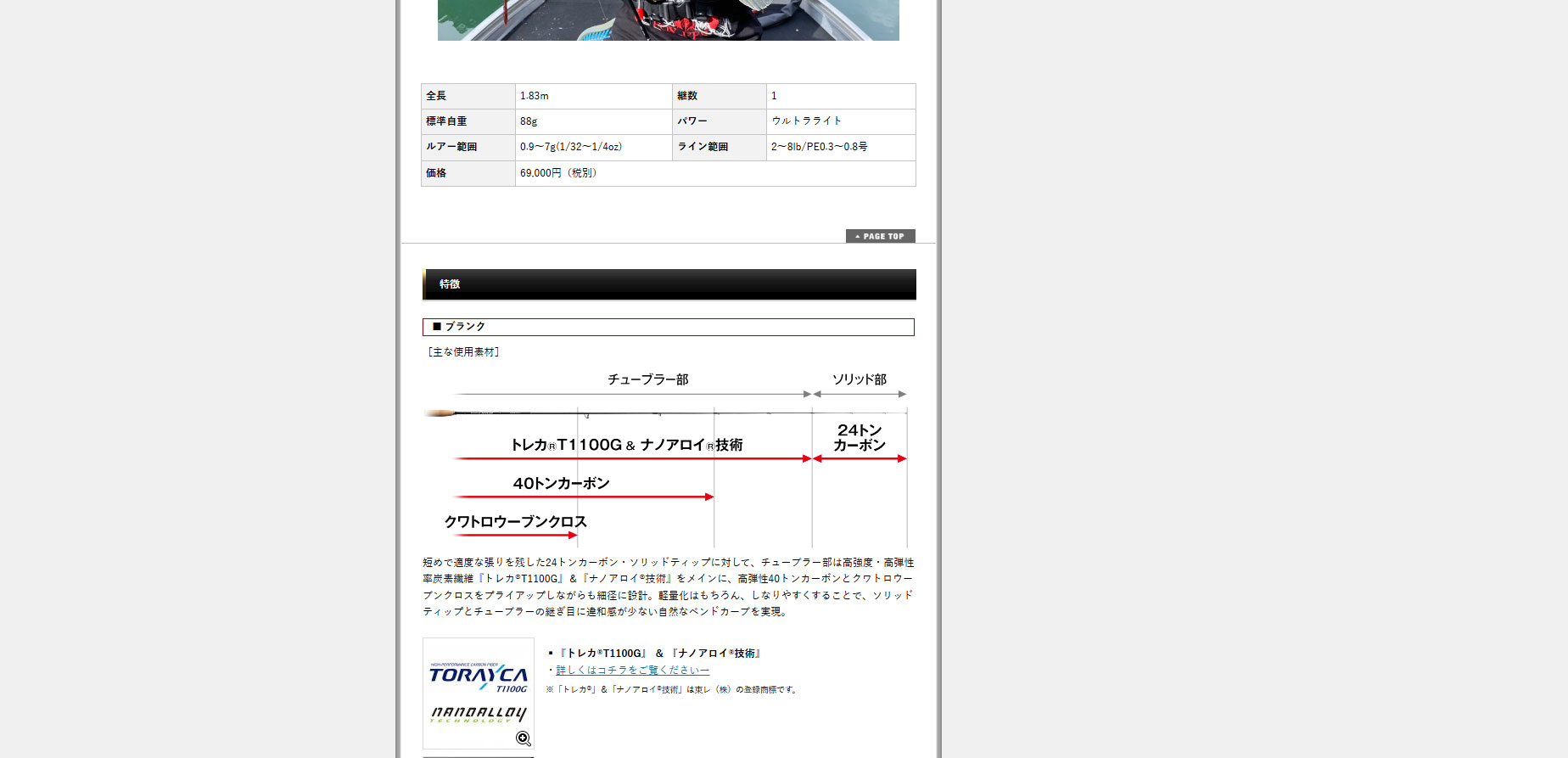
Task: Click the 69,000円 price value
Action: 558,173
